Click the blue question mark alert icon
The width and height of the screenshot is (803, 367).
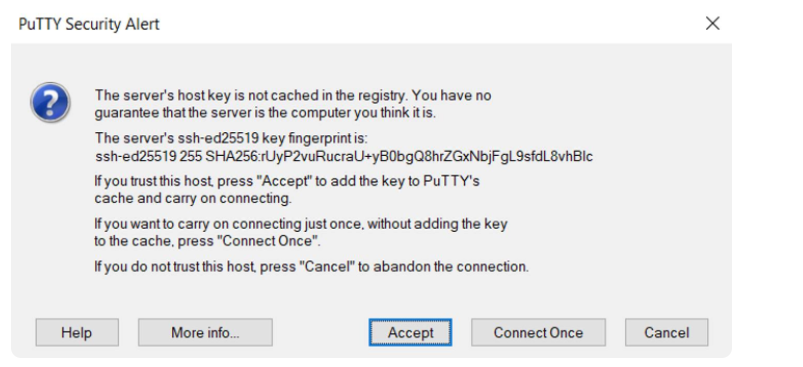(x=50, y=102)
